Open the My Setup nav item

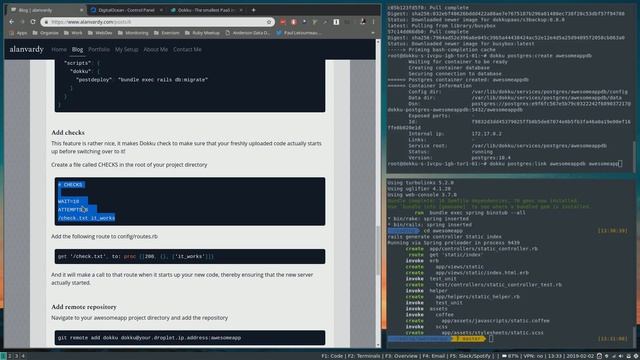(127, 49)
